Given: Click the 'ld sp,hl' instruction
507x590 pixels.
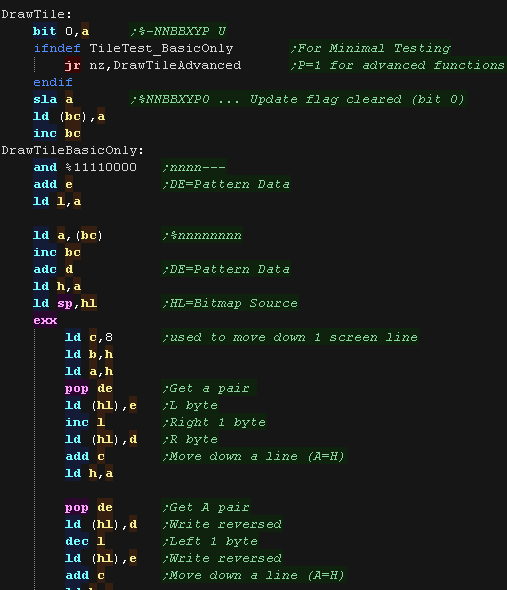Looking at the screenshot, I should click(x=65, y=303).
